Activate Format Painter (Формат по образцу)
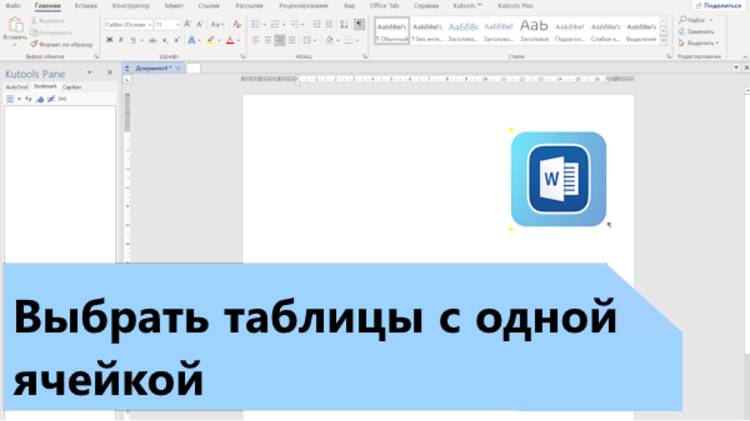This screenshot has height=421, width=750. click(61, 44)
